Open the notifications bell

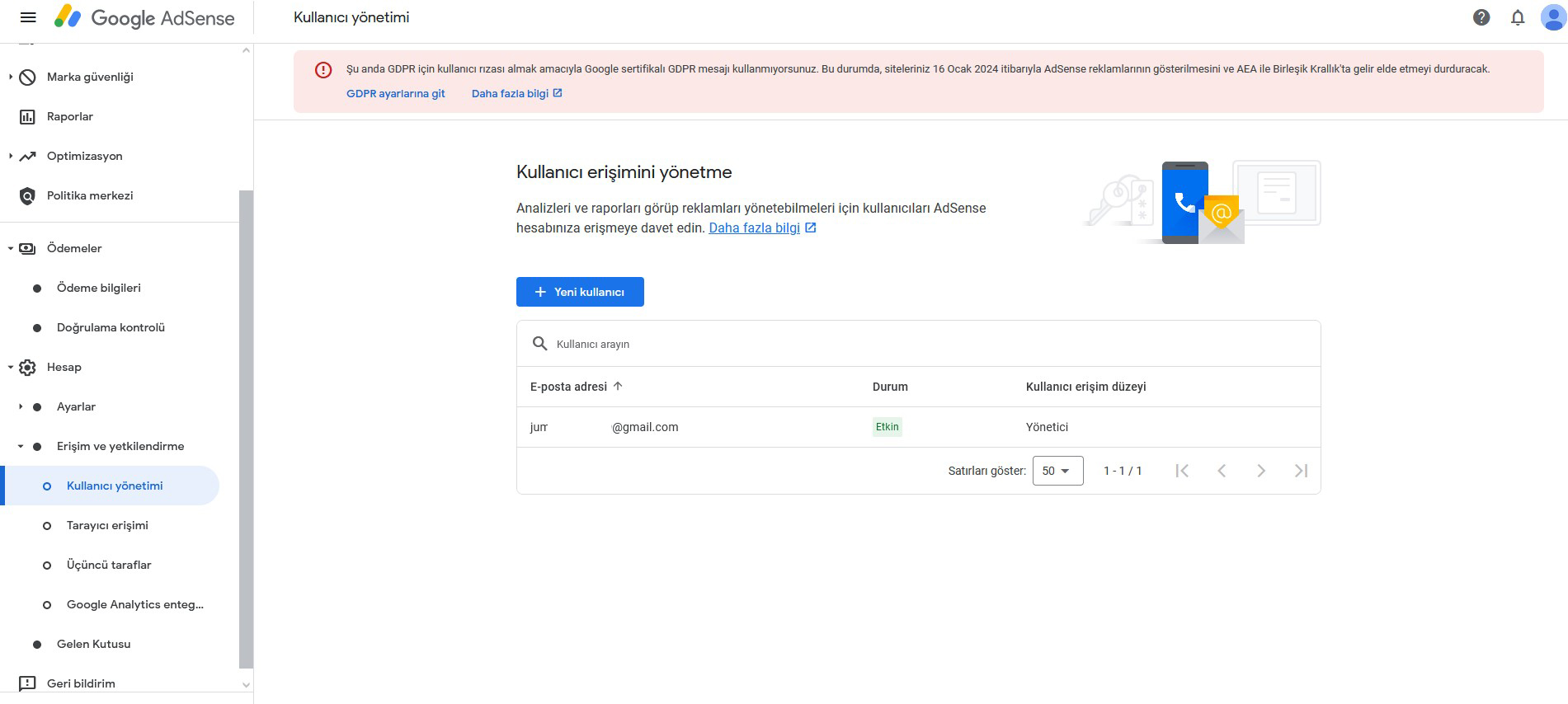pos(1518,17)
